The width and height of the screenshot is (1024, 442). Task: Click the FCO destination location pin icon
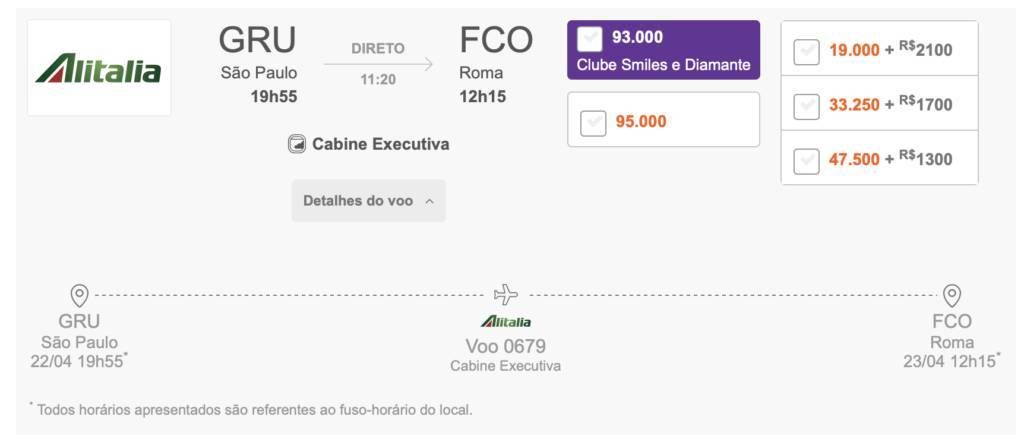pos(952,296)
